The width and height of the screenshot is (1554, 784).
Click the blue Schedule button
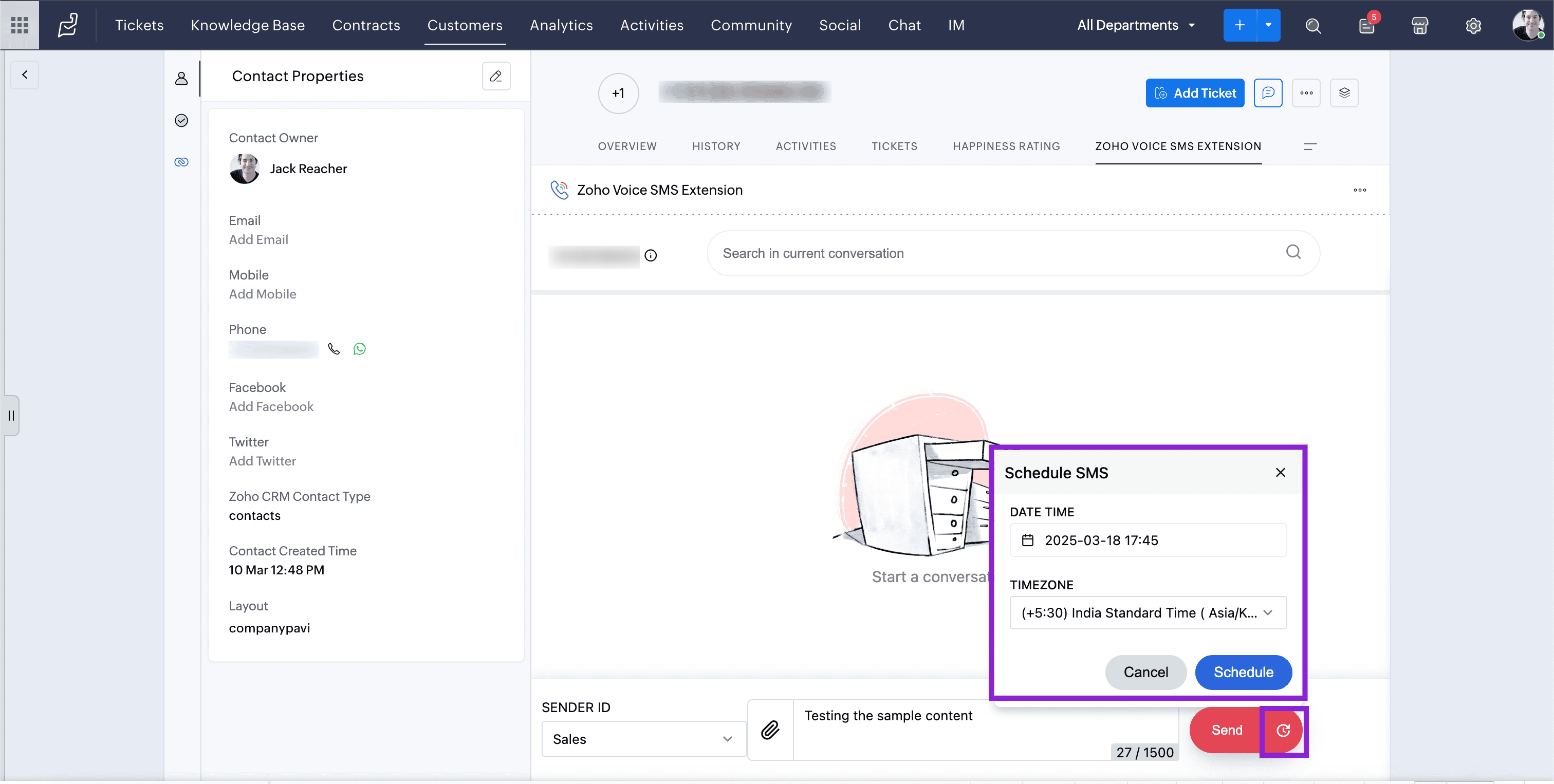1243,672
